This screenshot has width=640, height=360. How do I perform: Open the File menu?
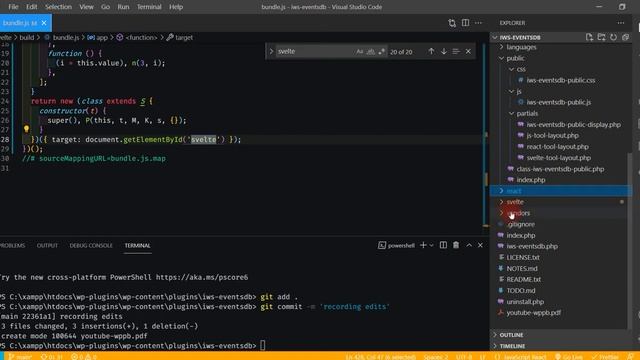click(13, 7)
